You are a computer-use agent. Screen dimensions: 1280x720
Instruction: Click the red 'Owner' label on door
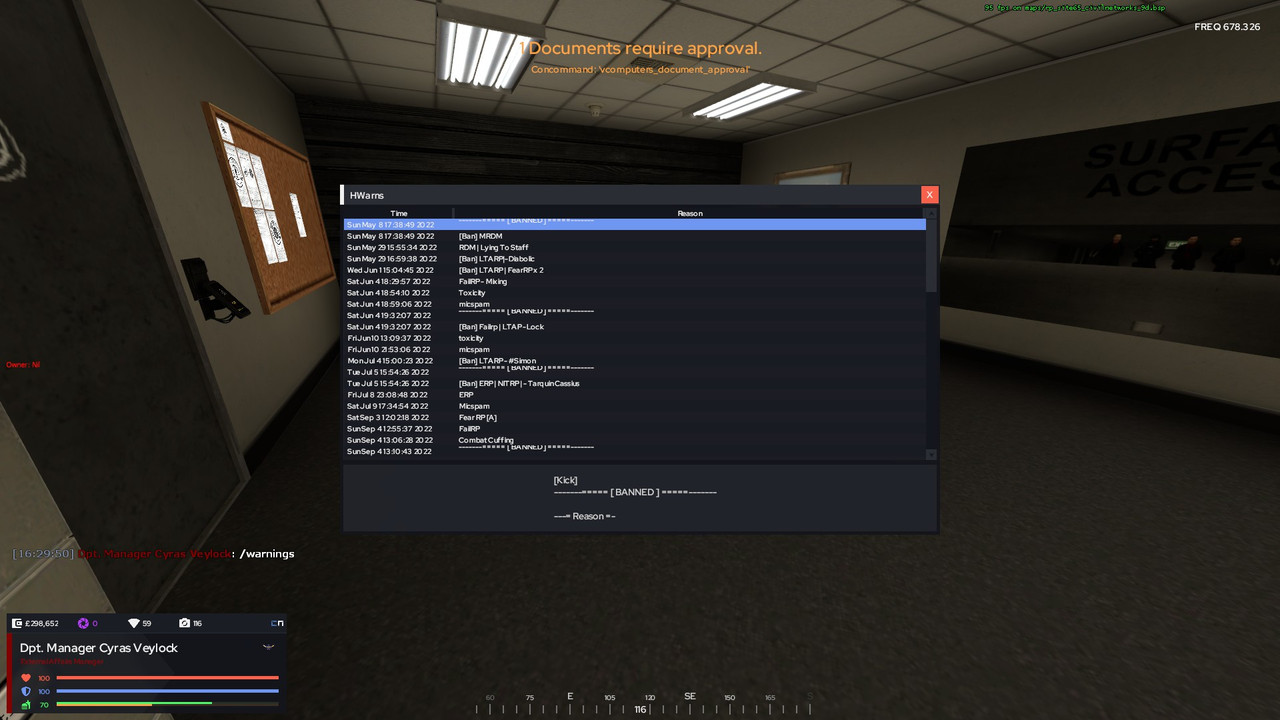click(23, 365)
